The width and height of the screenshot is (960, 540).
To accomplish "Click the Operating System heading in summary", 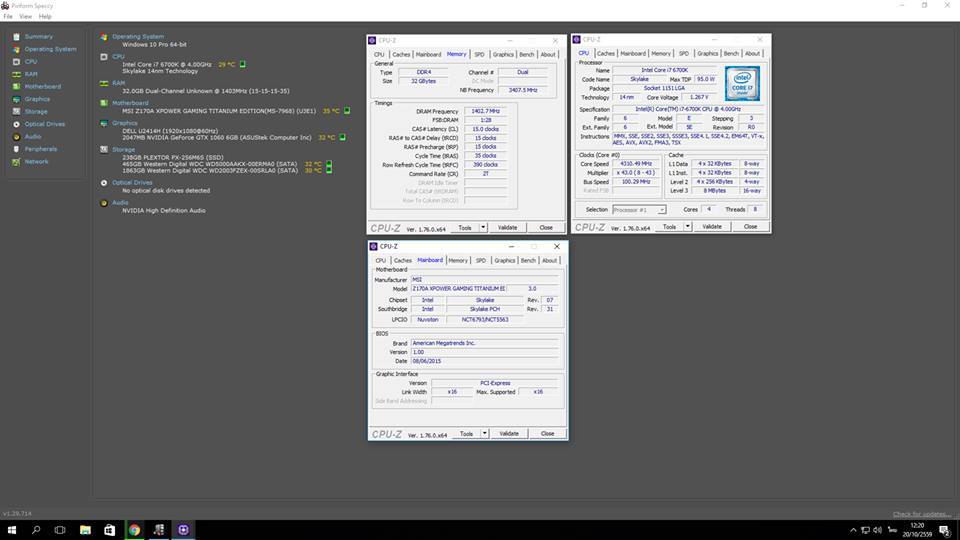I will [x=138, y=37].
